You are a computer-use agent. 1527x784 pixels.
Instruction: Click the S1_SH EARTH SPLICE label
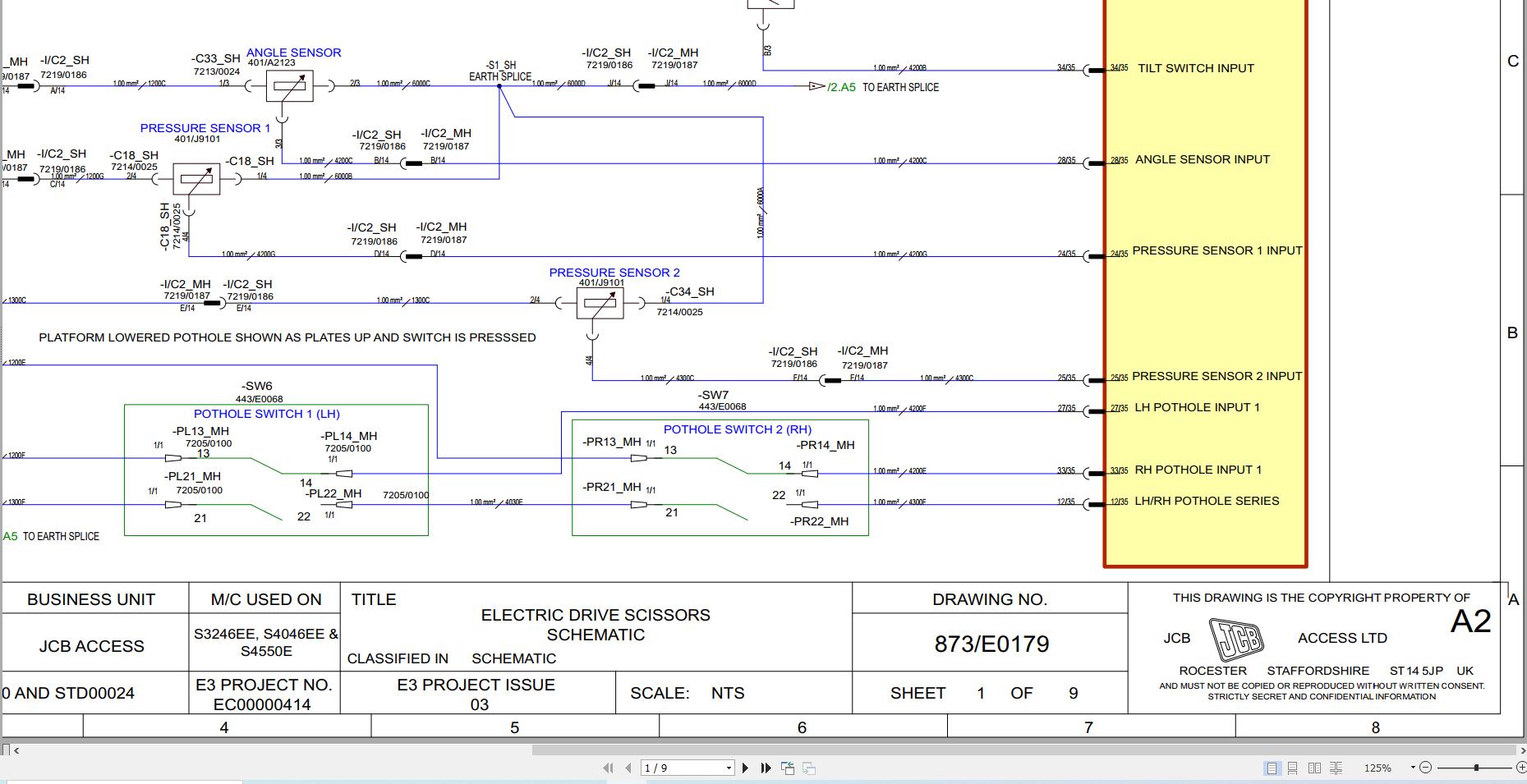500,71
